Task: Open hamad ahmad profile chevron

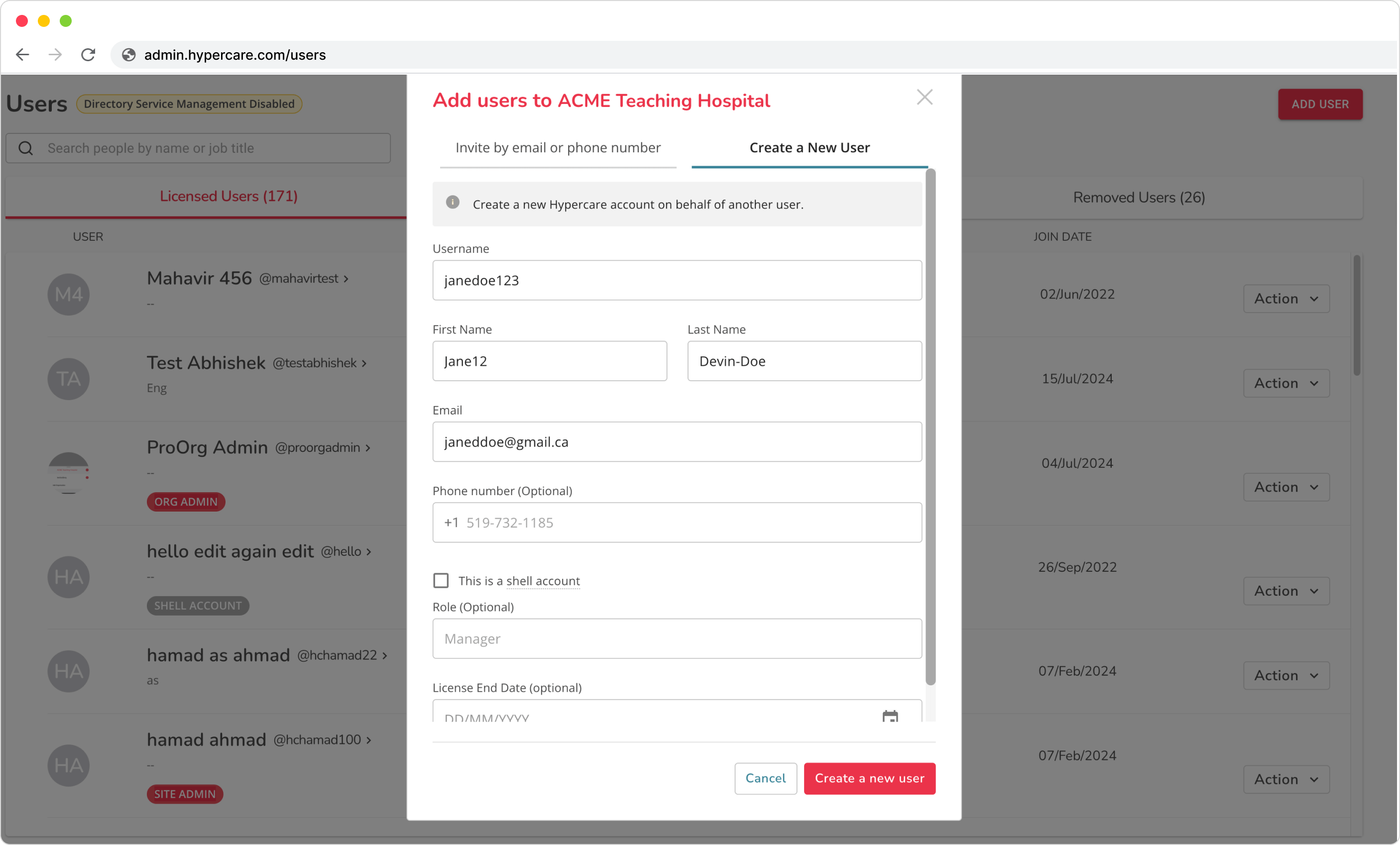Action: [x=369, y=740]
